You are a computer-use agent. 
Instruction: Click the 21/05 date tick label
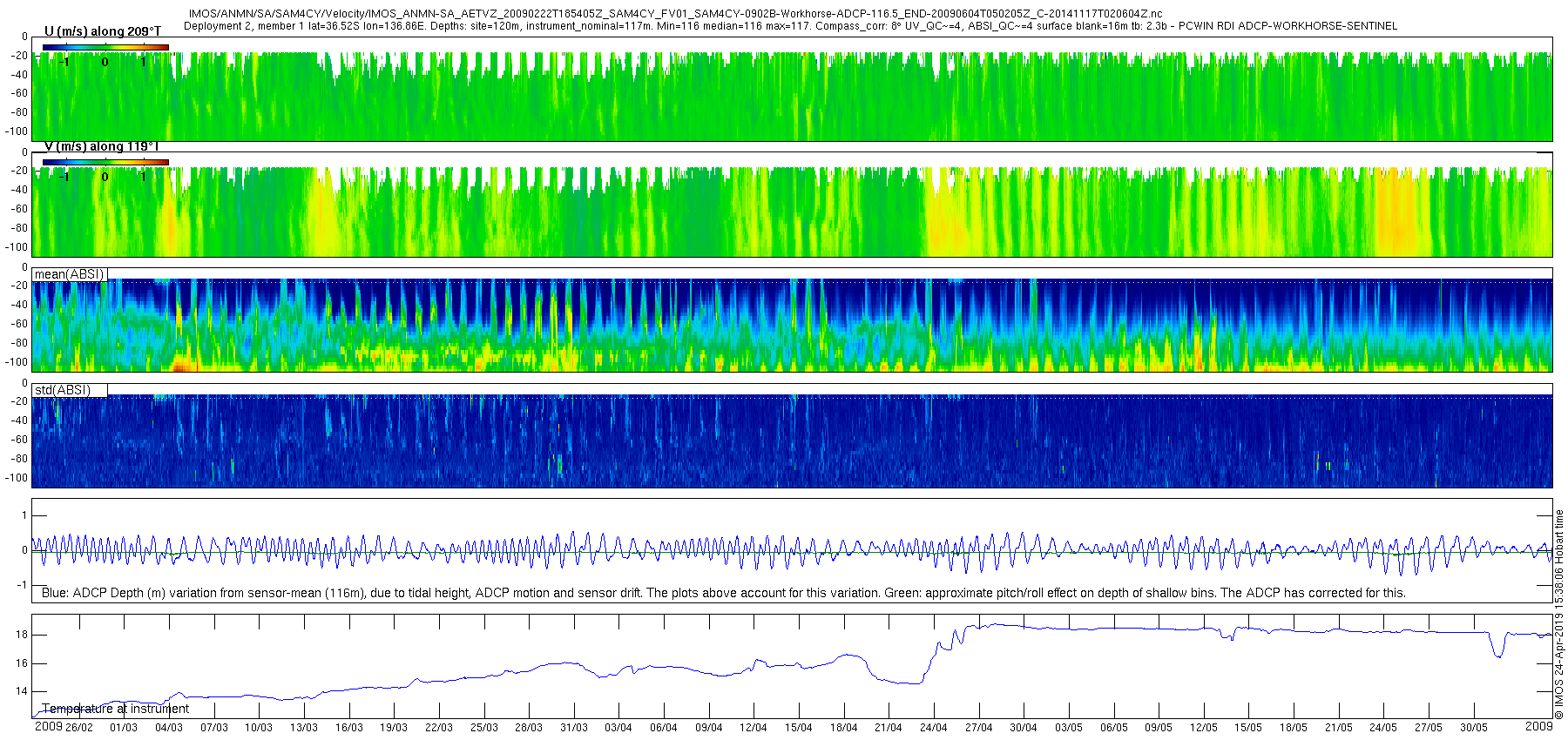tap(1339, 727)
